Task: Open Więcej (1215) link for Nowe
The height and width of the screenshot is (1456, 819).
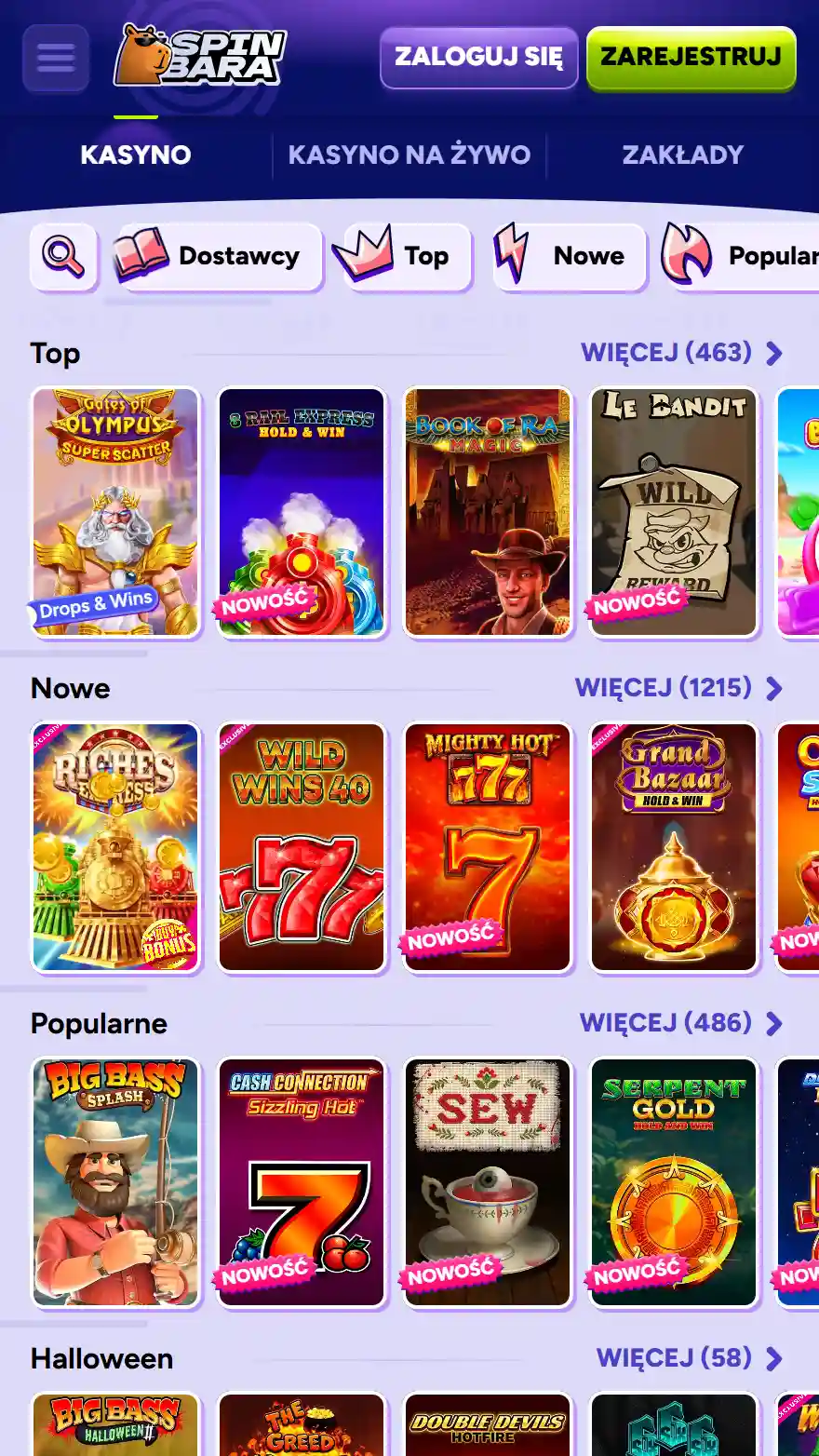Action: pos(664,688)
